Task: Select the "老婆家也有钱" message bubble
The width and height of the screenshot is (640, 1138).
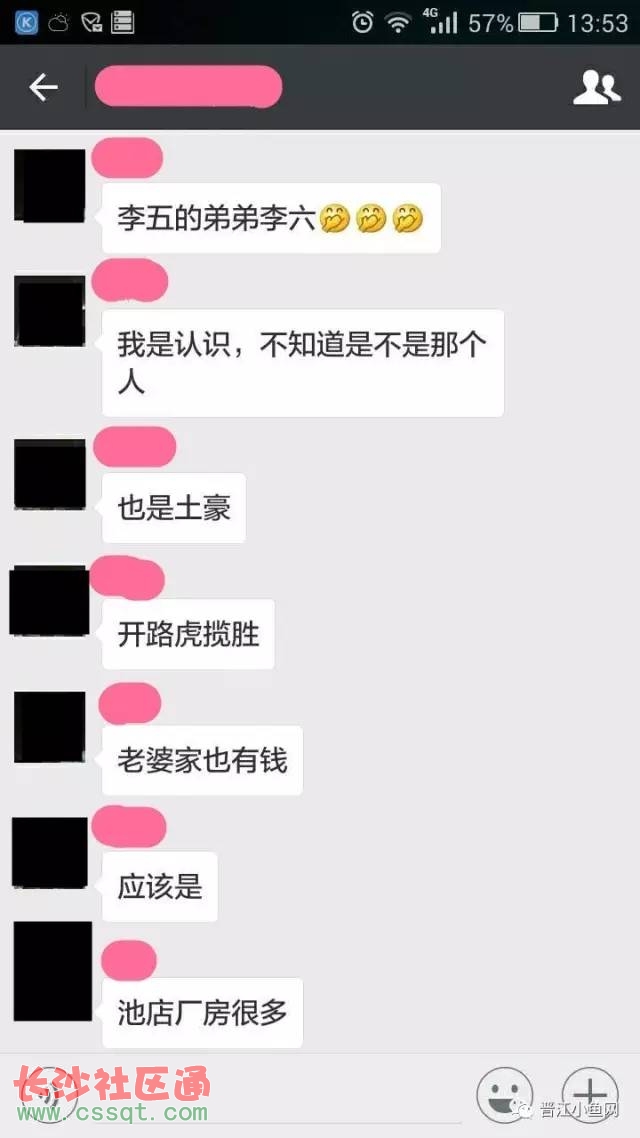Action: (202, 761)
